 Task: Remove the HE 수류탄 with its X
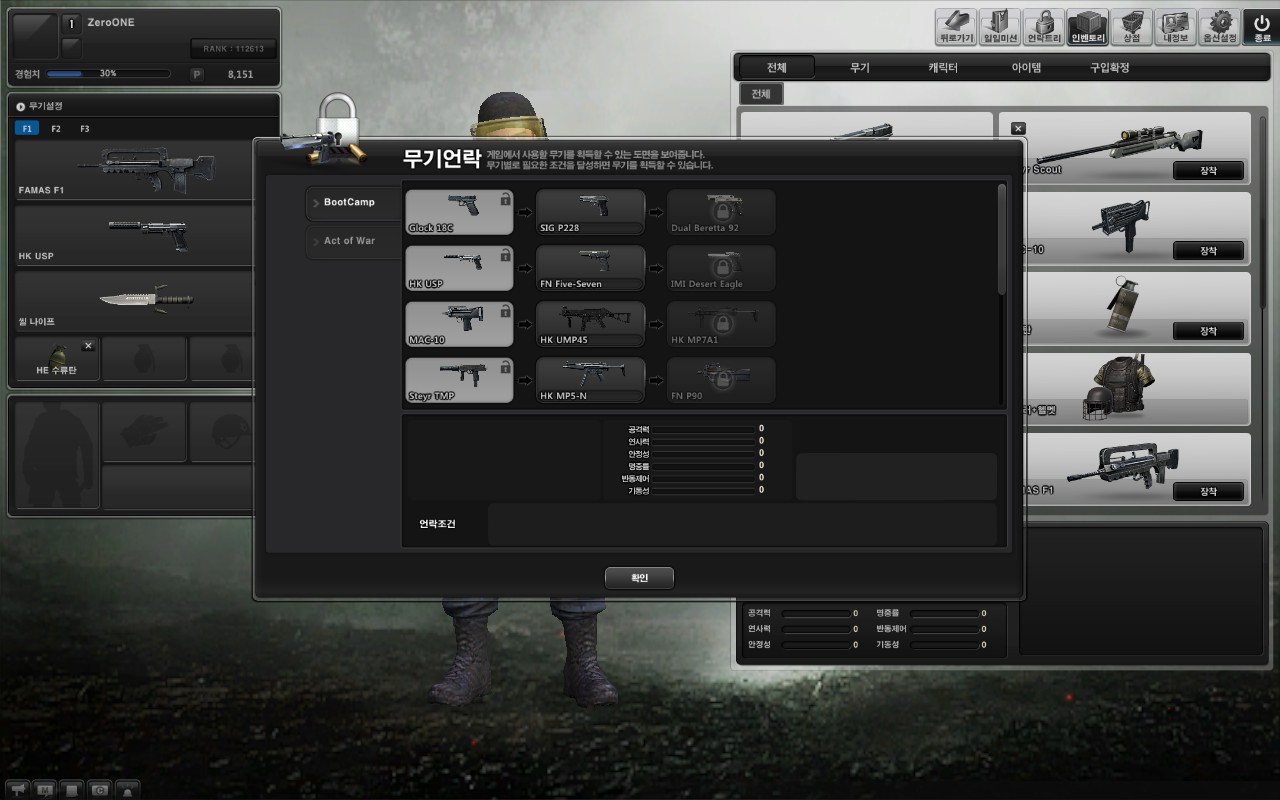point(88,346)
